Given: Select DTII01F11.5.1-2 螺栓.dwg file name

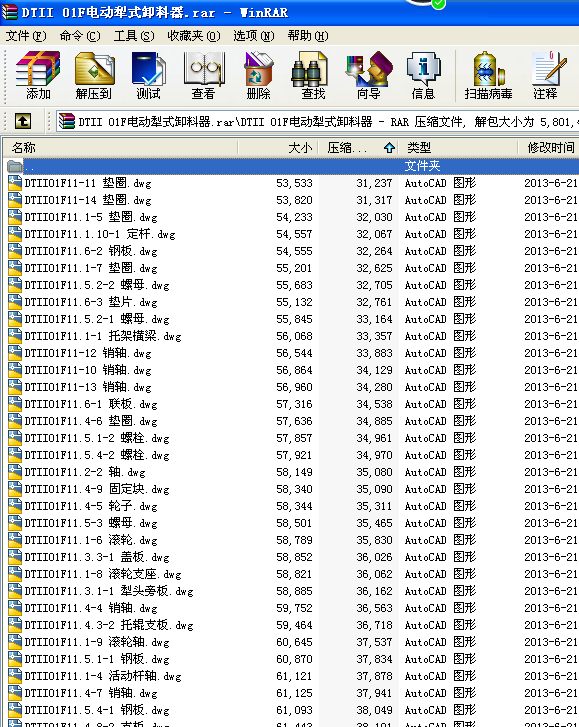Looking at the screenshot, I should 97,438.
